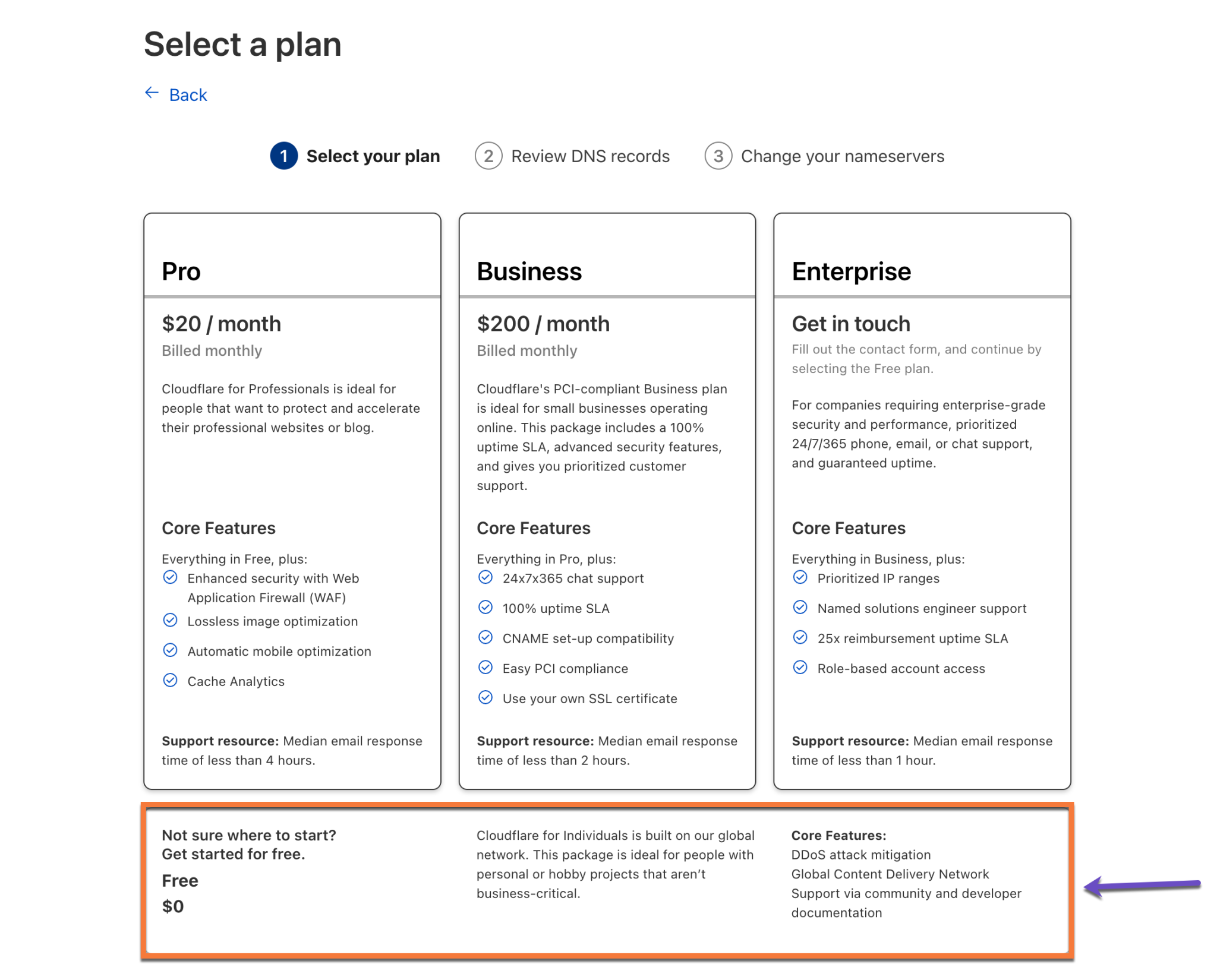Screen dimensions: 1217x980
Task: Click the checkmark beside Role-based account access
Action: click(x=800, y=668)
